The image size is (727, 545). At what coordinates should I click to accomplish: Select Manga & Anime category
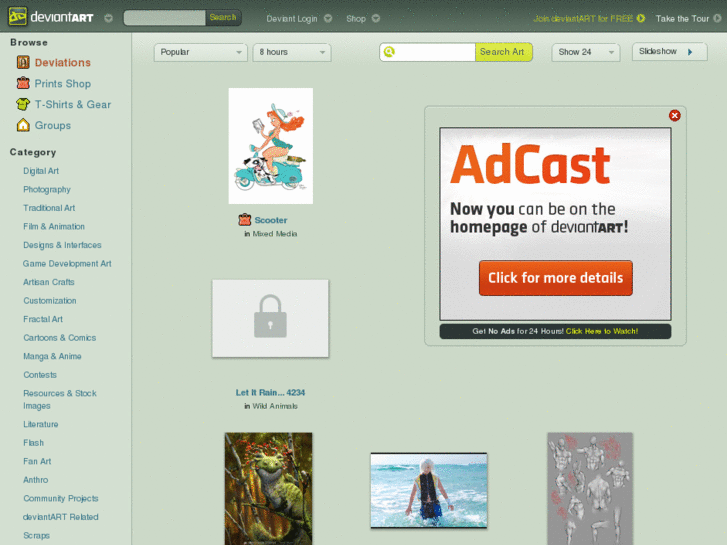pos(52,356)
